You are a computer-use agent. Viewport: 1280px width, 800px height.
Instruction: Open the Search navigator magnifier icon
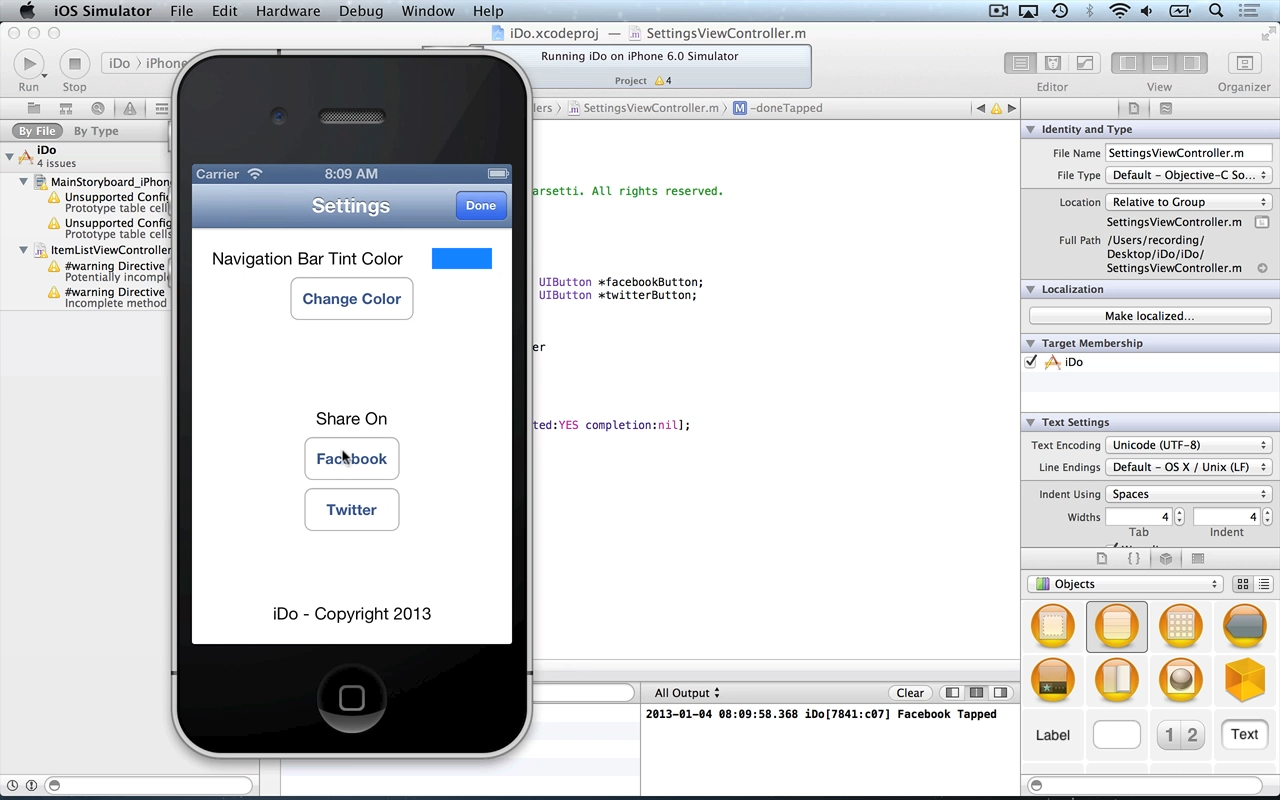(x=98, y=109)
